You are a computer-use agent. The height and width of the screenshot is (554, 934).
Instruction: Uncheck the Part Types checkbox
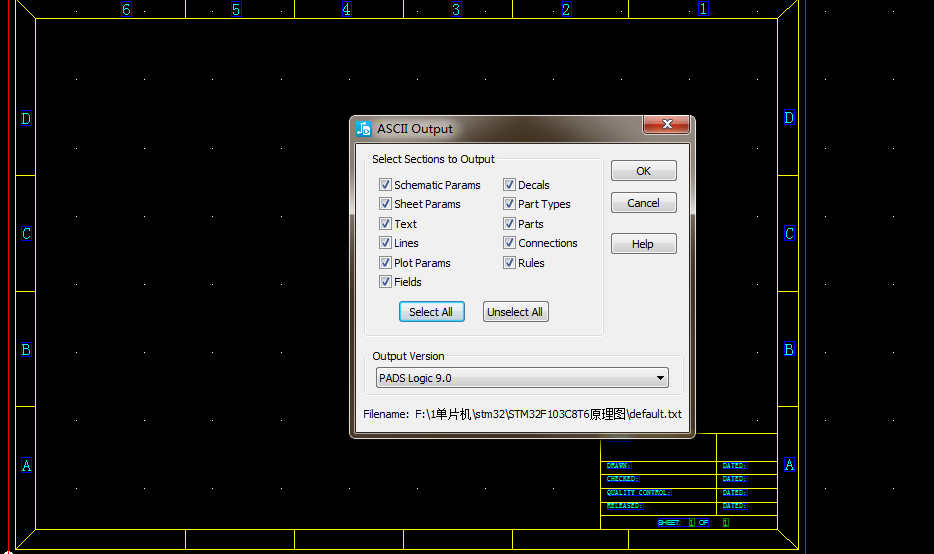(x=509, y=204)
